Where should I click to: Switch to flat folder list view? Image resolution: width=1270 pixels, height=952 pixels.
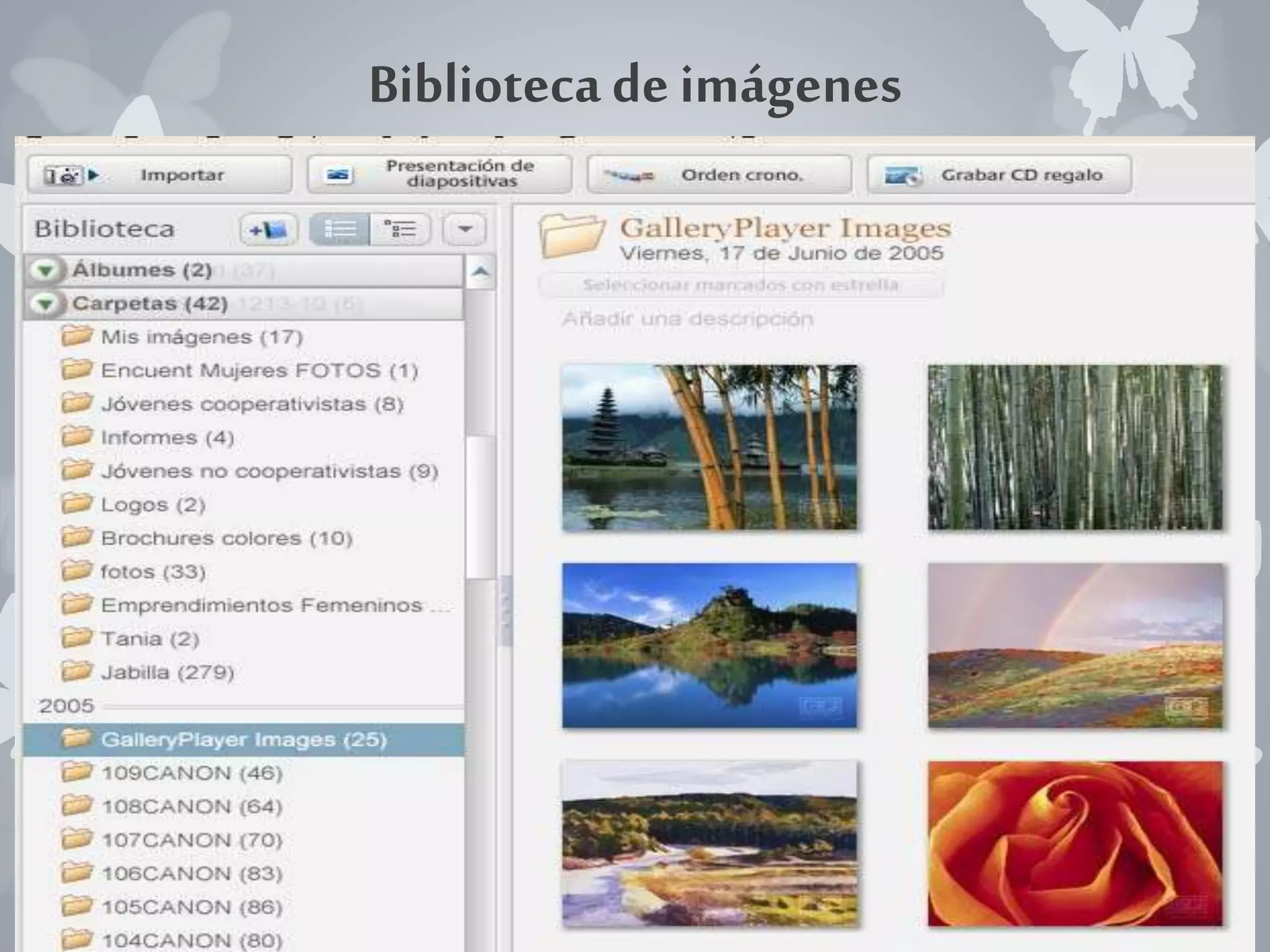pyautogui.click(x=340, y=230)
